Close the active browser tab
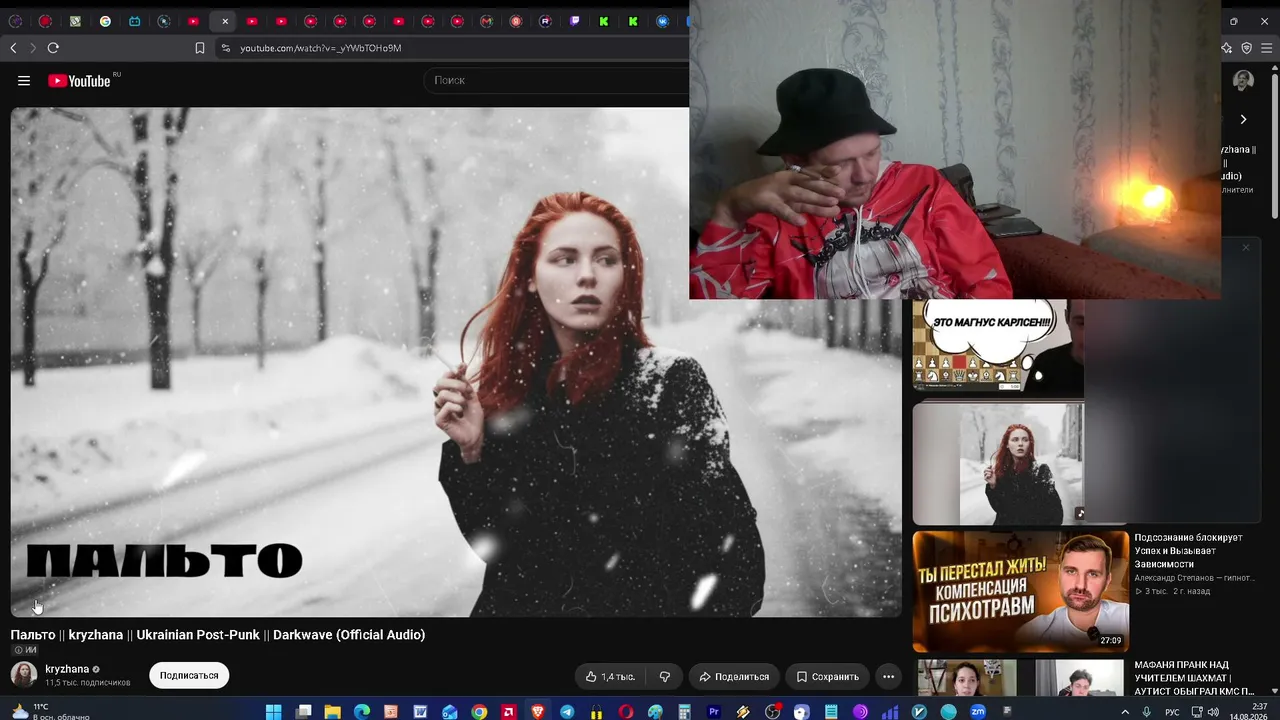Viewport: 1280px width, 720px height. click(225, 21)
